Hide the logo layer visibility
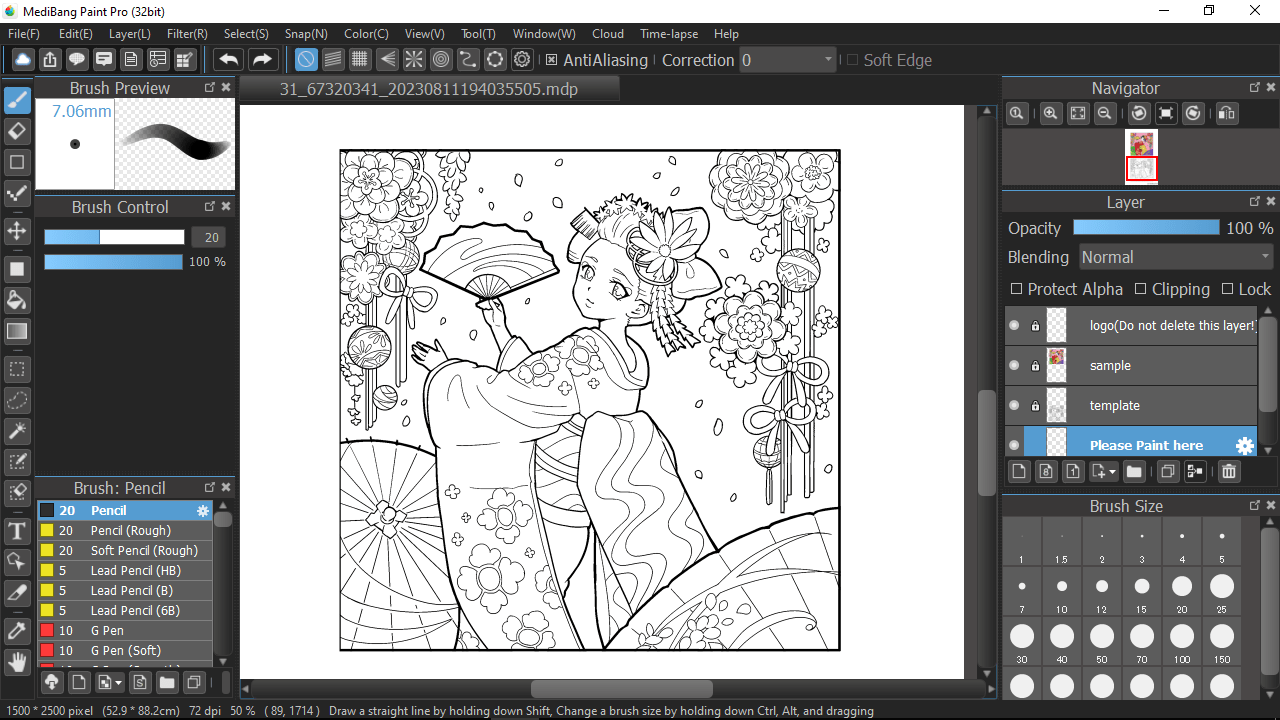The image size is (1280, 720). coord(1014,325)
